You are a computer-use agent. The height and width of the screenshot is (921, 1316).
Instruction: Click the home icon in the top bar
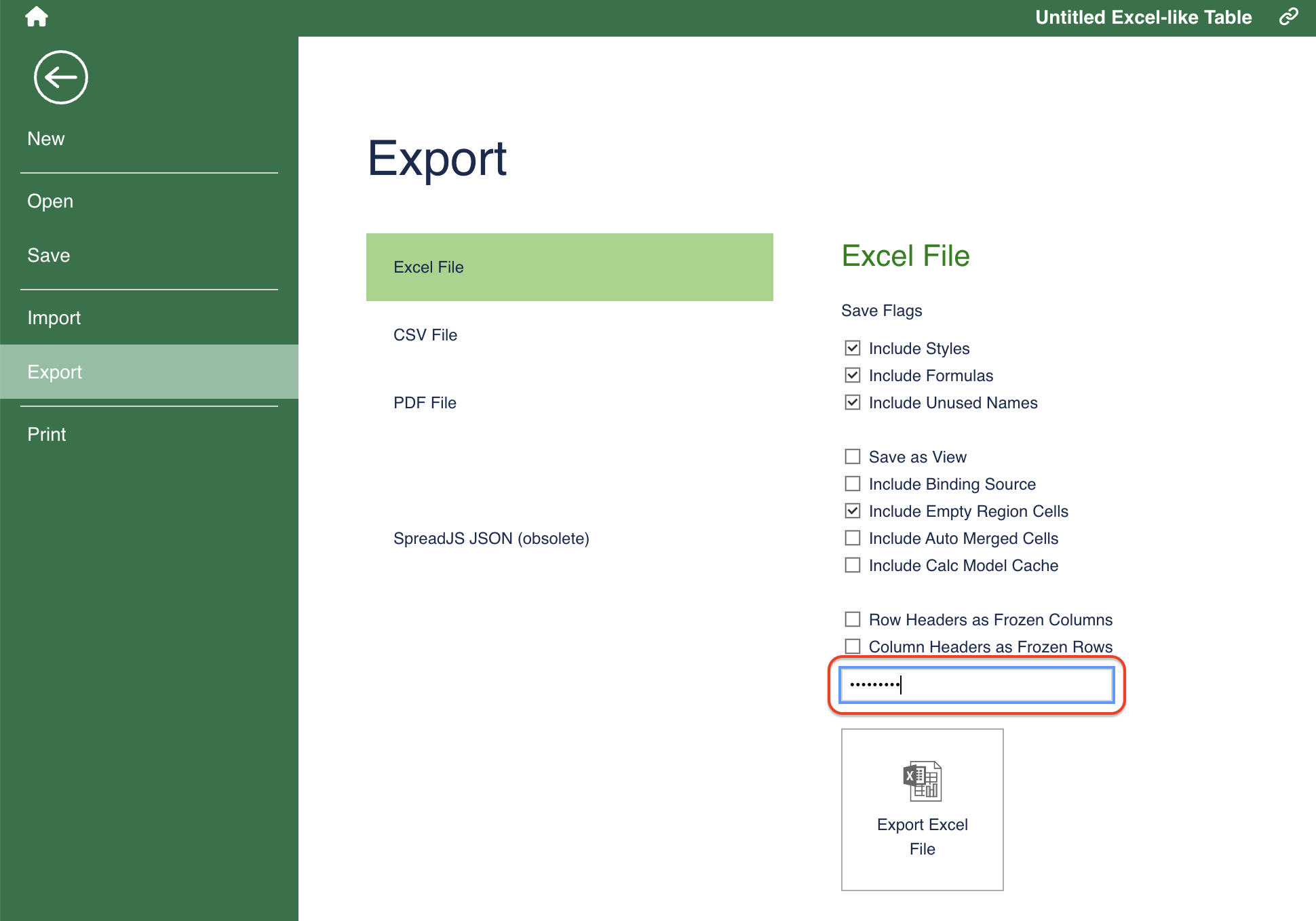tap(36, 16)
